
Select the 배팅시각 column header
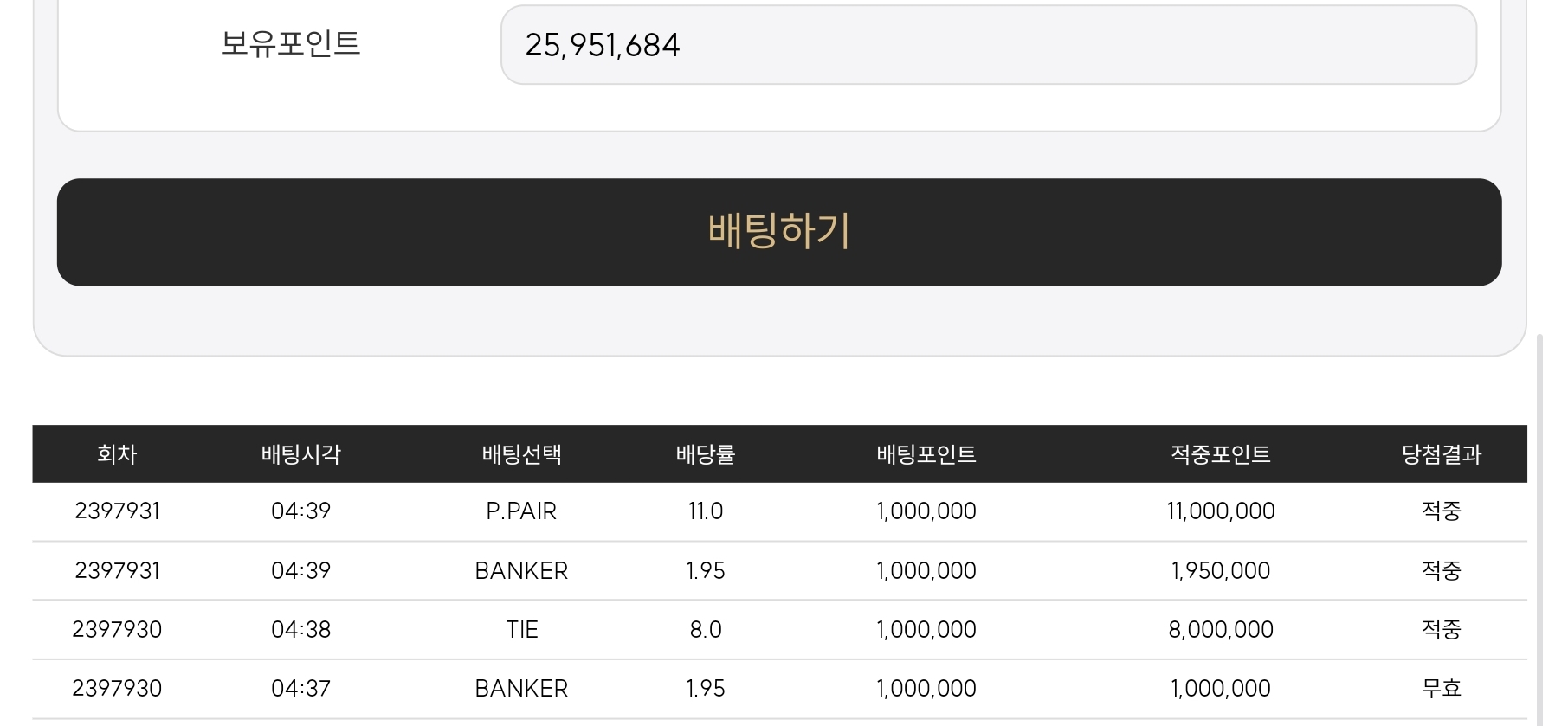click(301, 454)
